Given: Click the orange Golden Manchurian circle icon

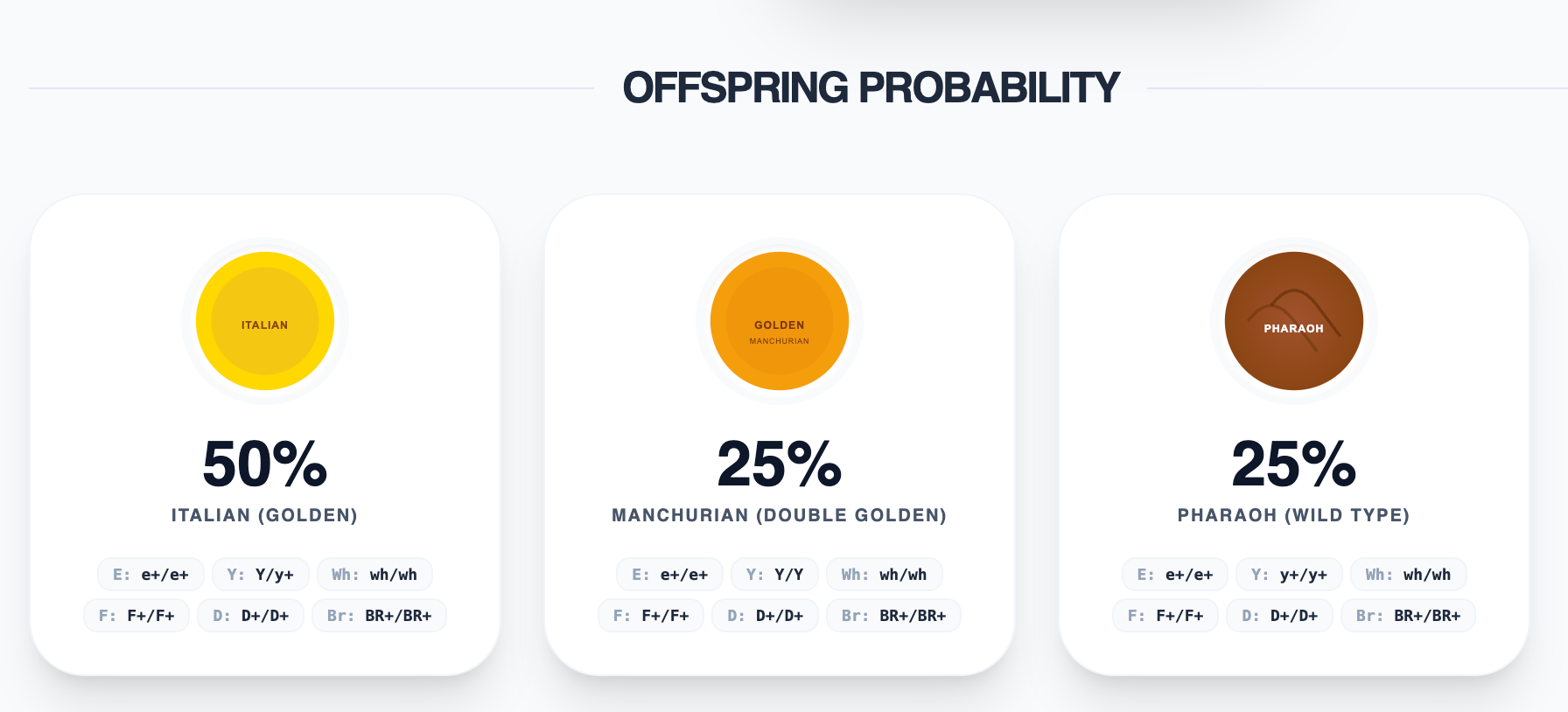Looking at the screenshot, I should 780,321.
